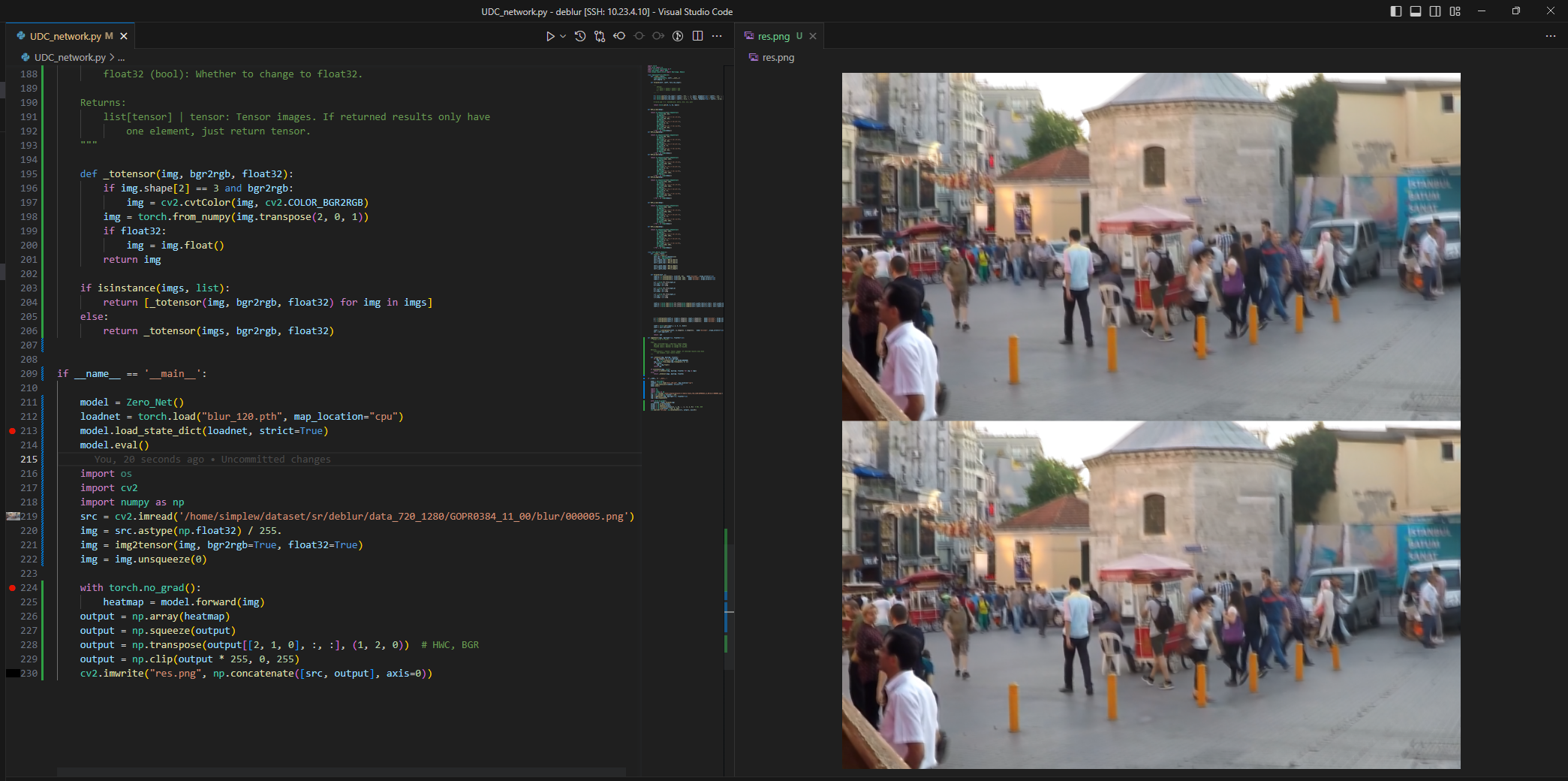Click the Go Back navigation icon

click(x=619, y=35)
